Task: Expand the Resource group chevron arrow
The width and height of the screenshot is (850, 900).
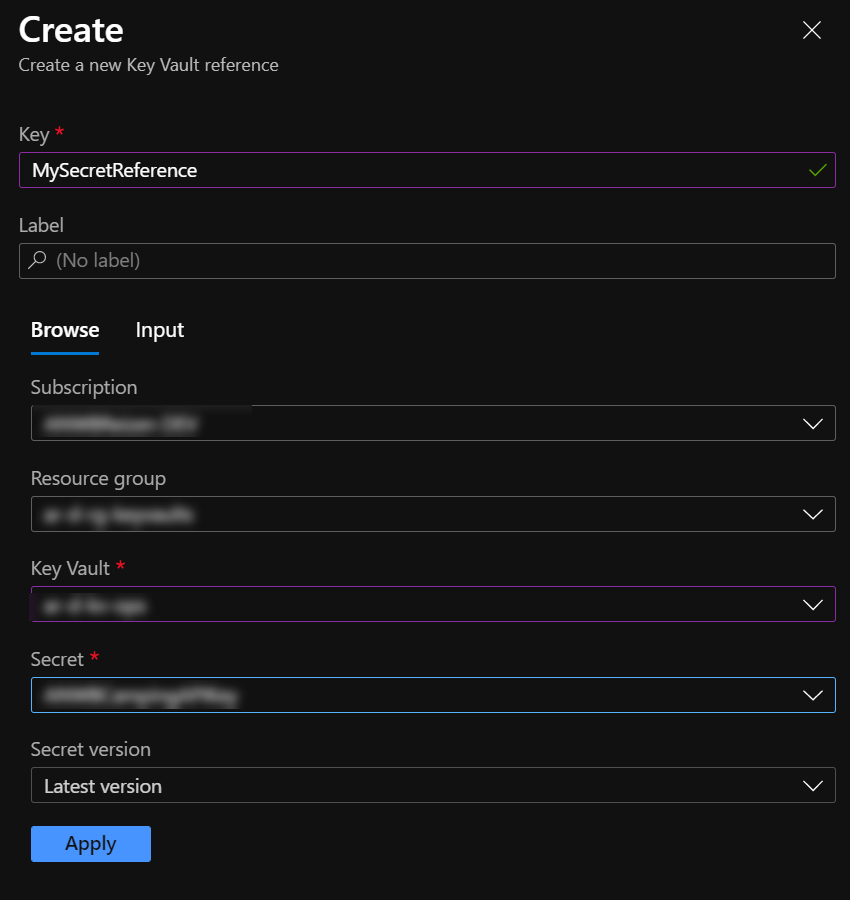Action: pyautogui.click(x=813, y=514)
